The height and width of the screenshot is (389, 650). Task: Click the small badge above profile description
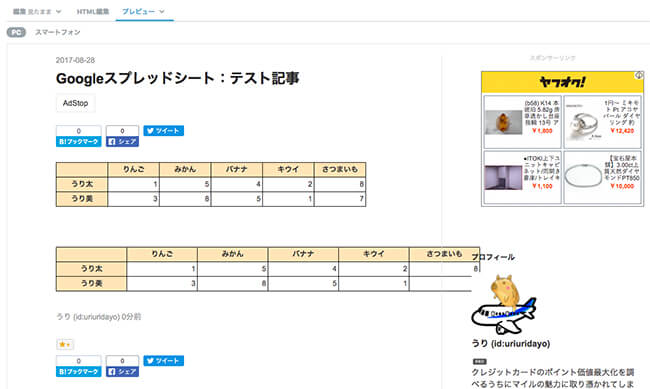point(480,362)
